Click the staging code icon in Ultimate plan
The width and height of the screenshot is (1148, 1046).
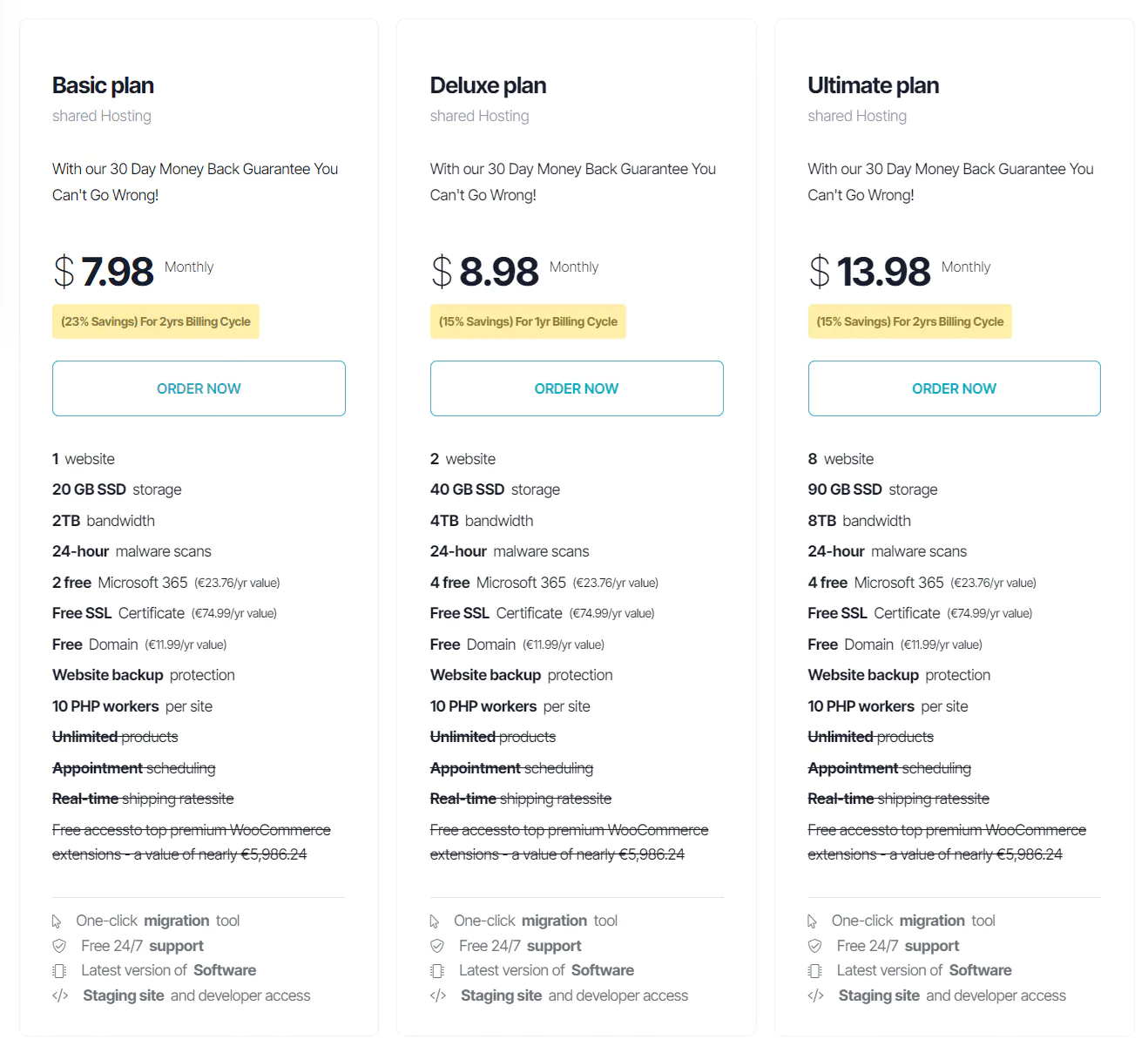click(x=816, y=995)
